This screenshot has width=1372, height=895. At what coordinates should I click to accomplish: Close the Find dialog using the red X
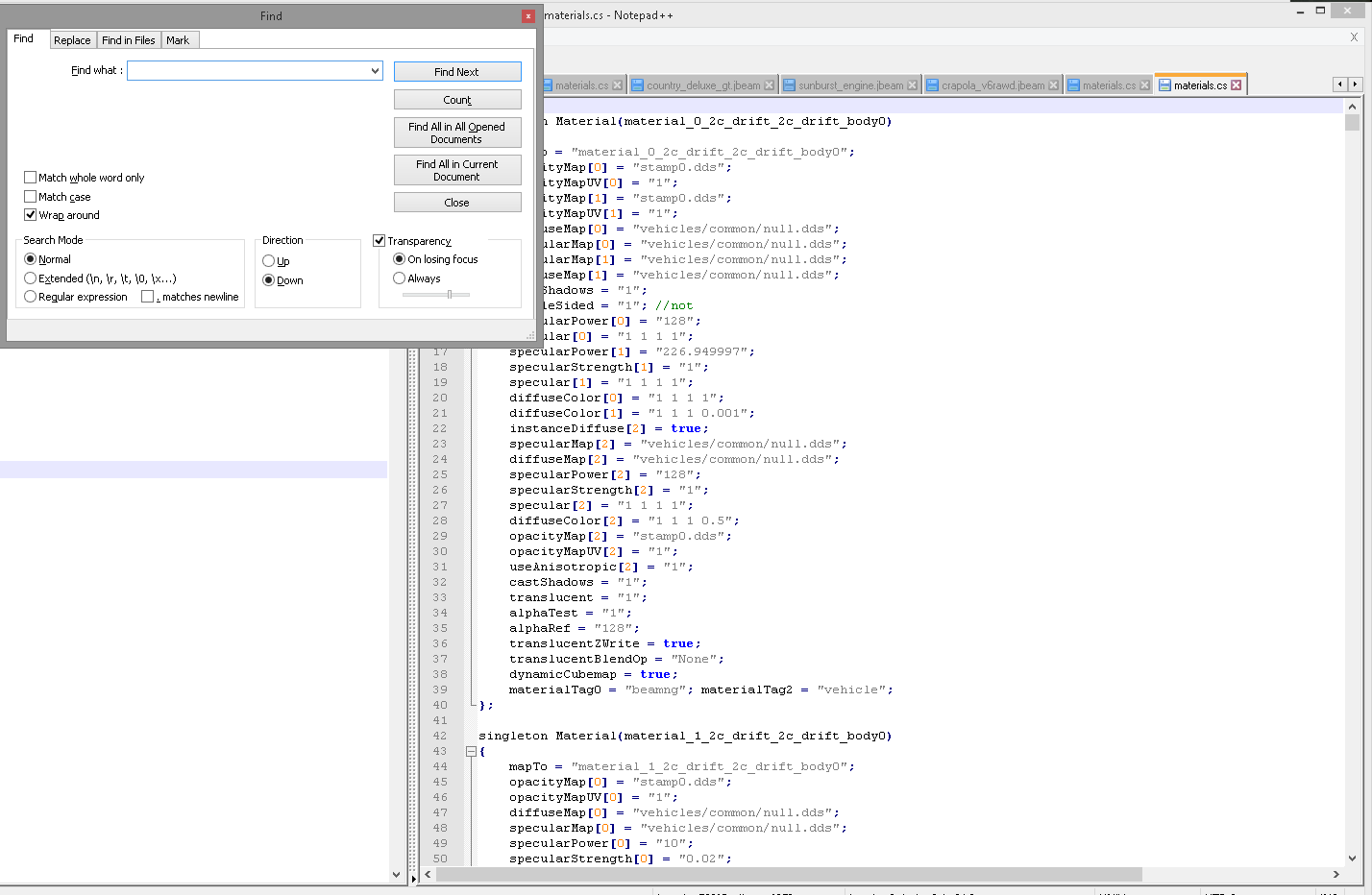(527, 16)
